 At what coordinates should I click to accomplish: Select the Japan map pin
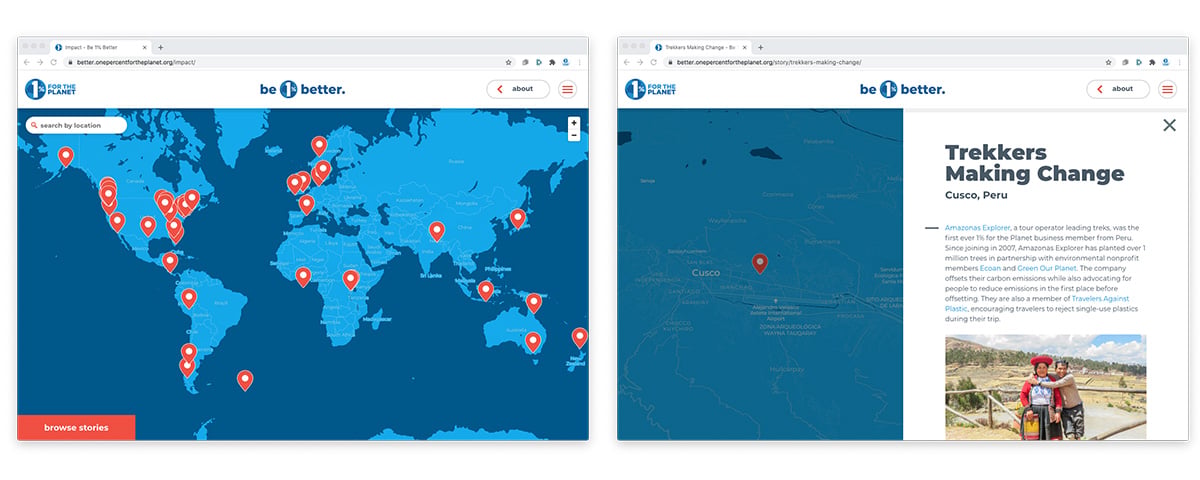tap(518, 218)
